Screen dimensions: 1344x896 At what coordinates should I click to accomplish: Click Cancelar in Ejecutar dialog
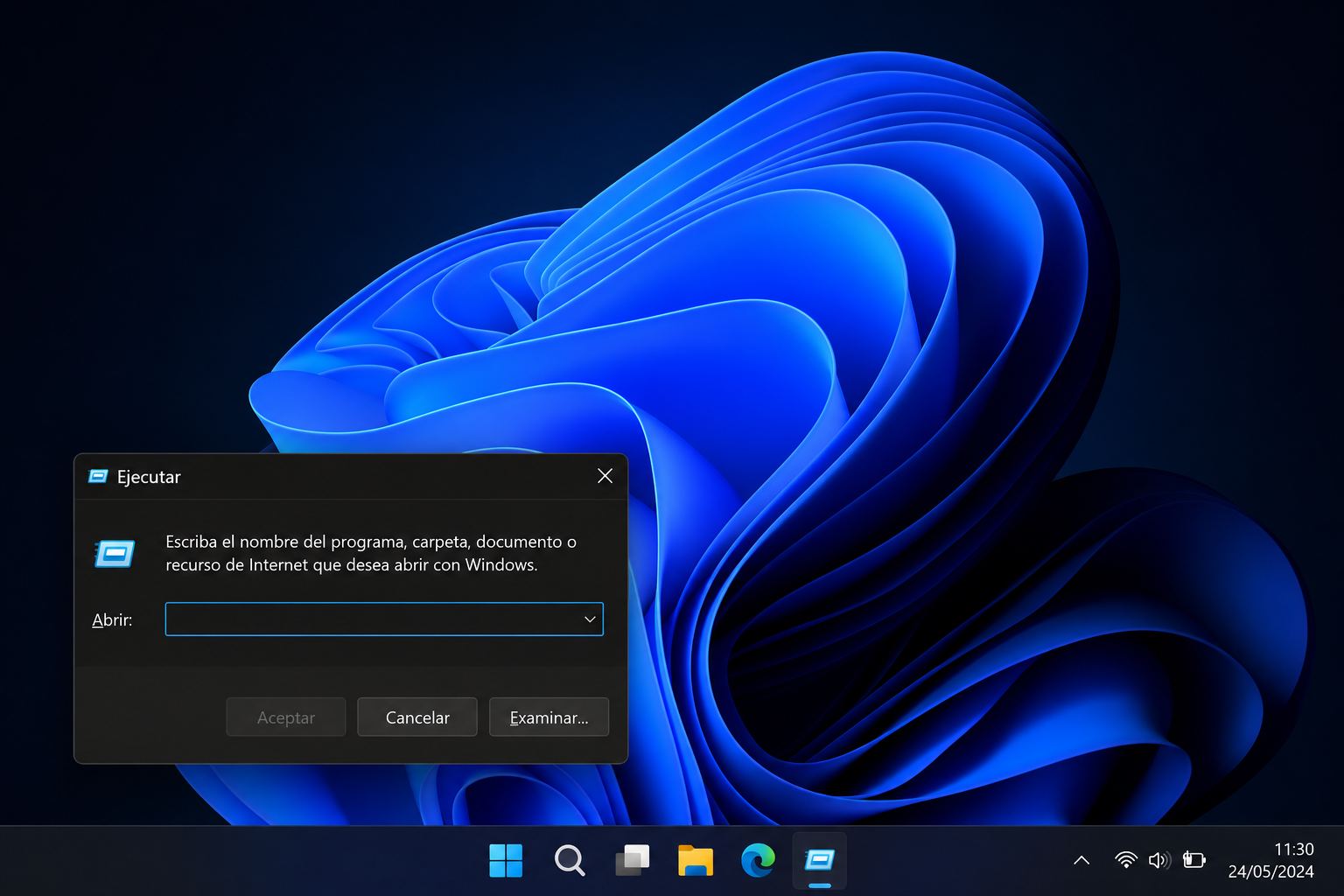(417, 717)
